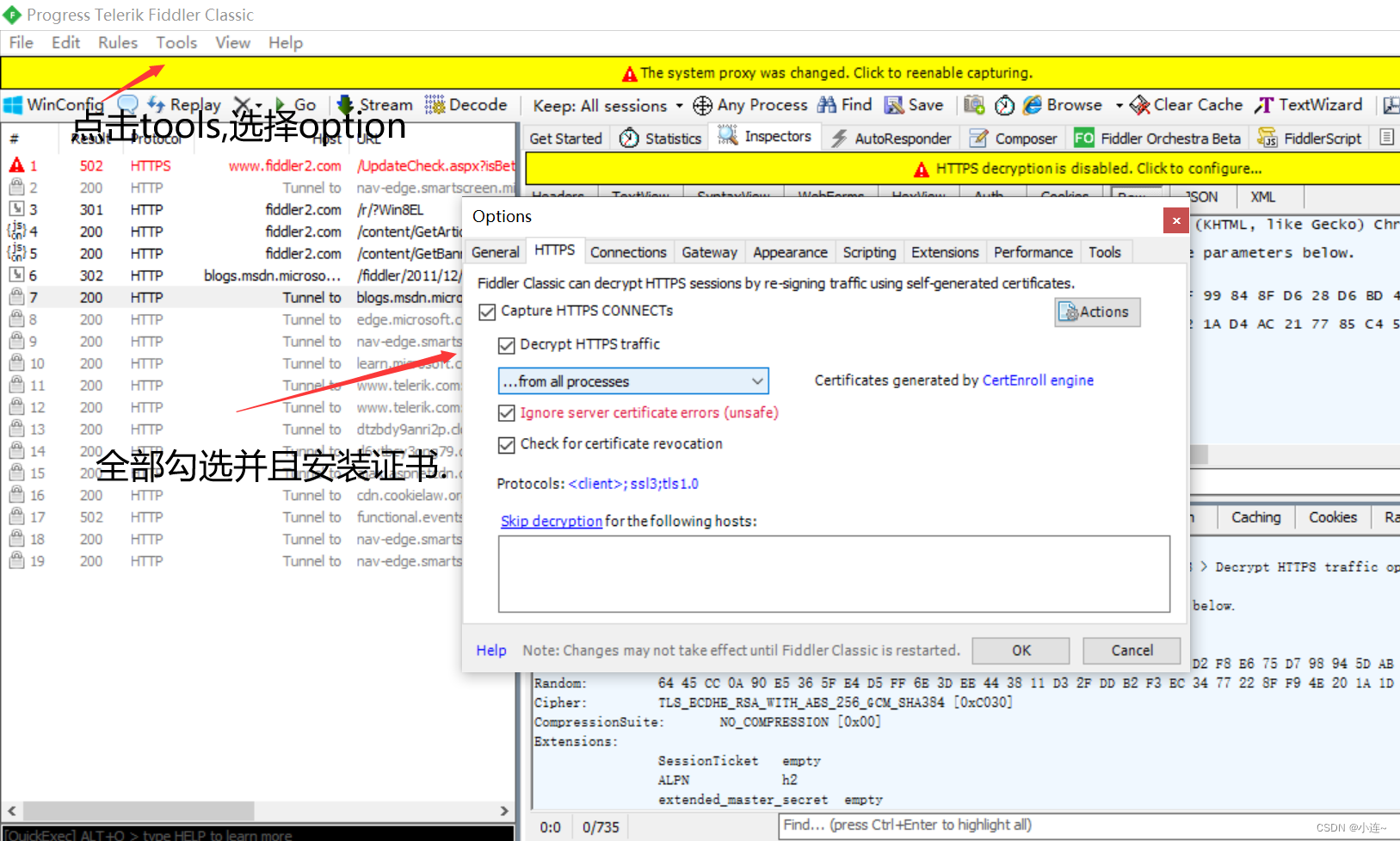This screenshot has width=1400, height=841.
Task: Click OK in Options dialog
Action: click(1021, 651)
